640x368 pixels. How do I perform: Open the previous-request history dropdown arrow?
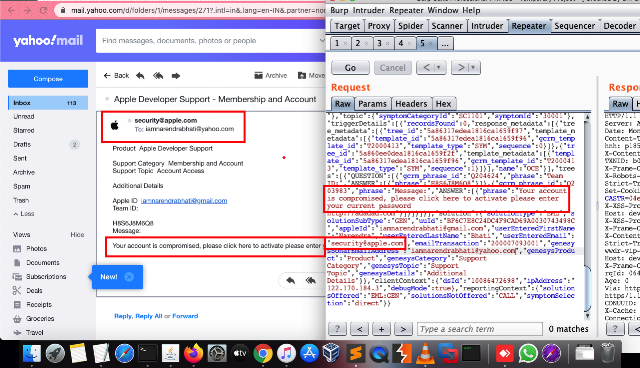[x=439, y=68]
